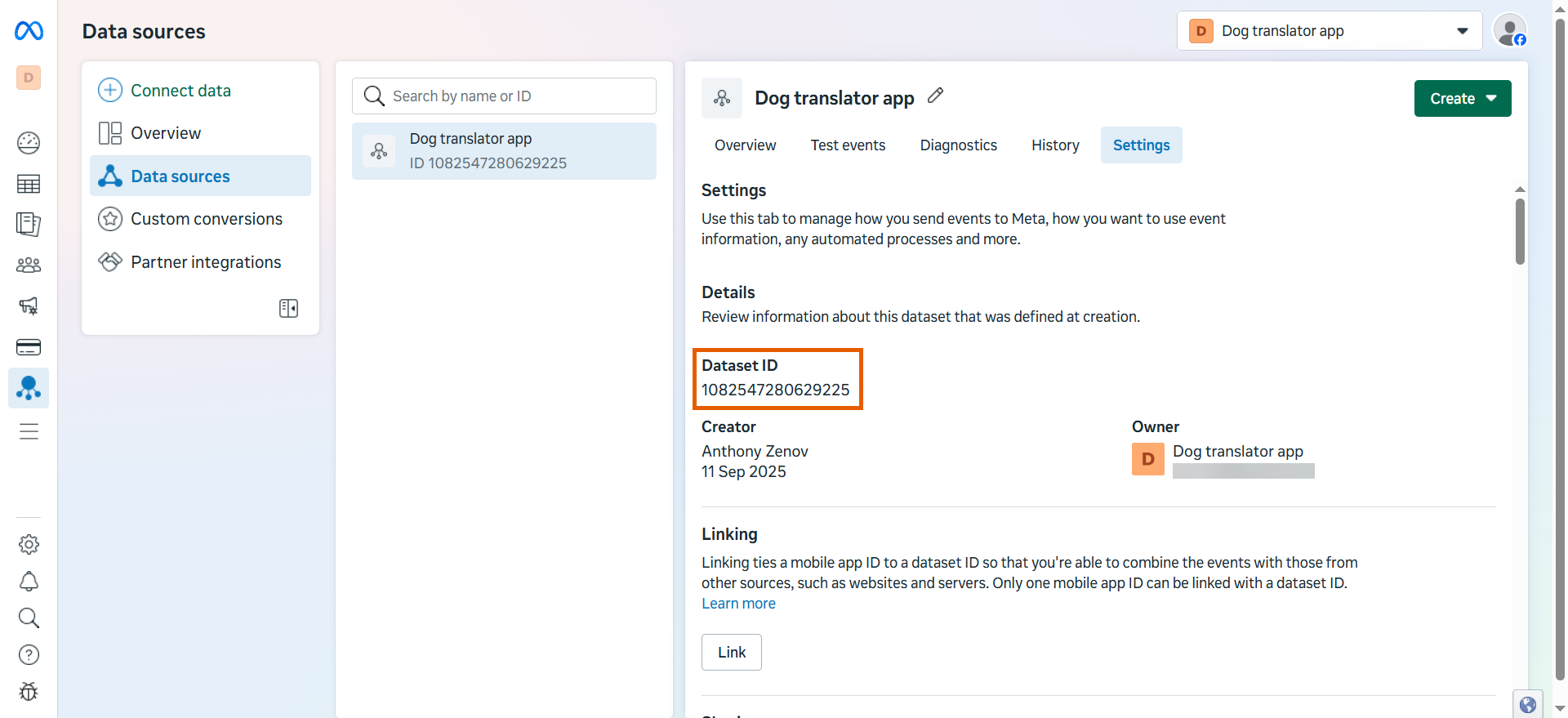Viewport: 1568px width, 718px height.
Task: Click the Connect data link
Action: tap(181, 91)
